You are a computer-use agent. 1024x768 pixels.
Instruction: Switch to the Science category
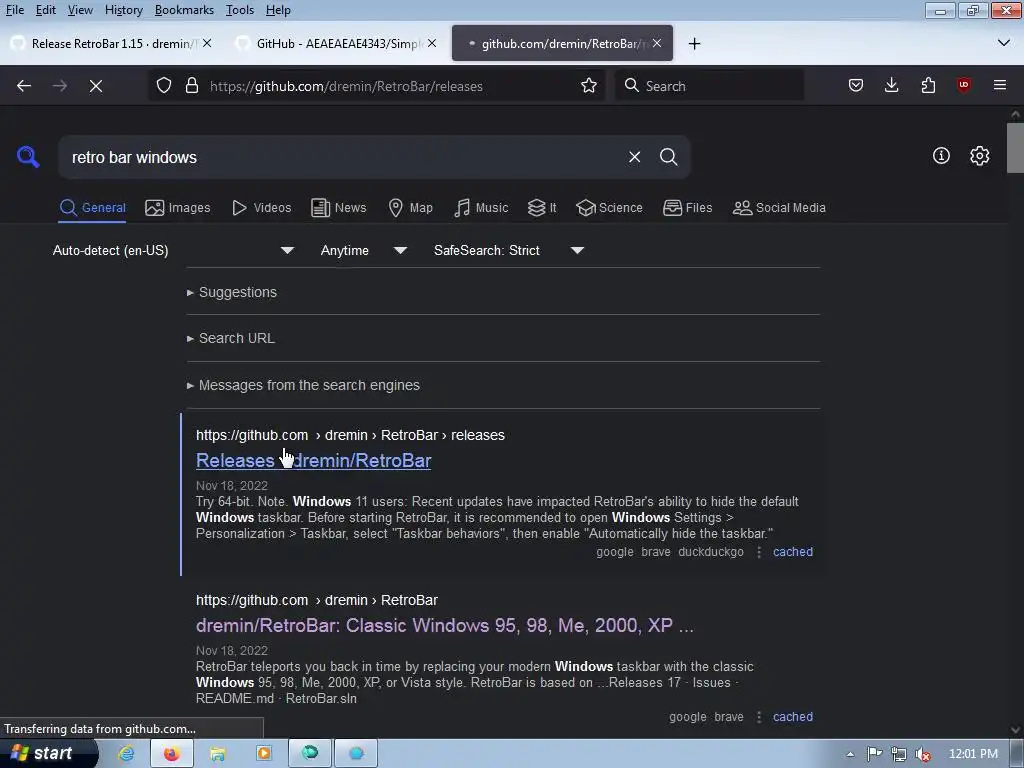pos(609,208)
